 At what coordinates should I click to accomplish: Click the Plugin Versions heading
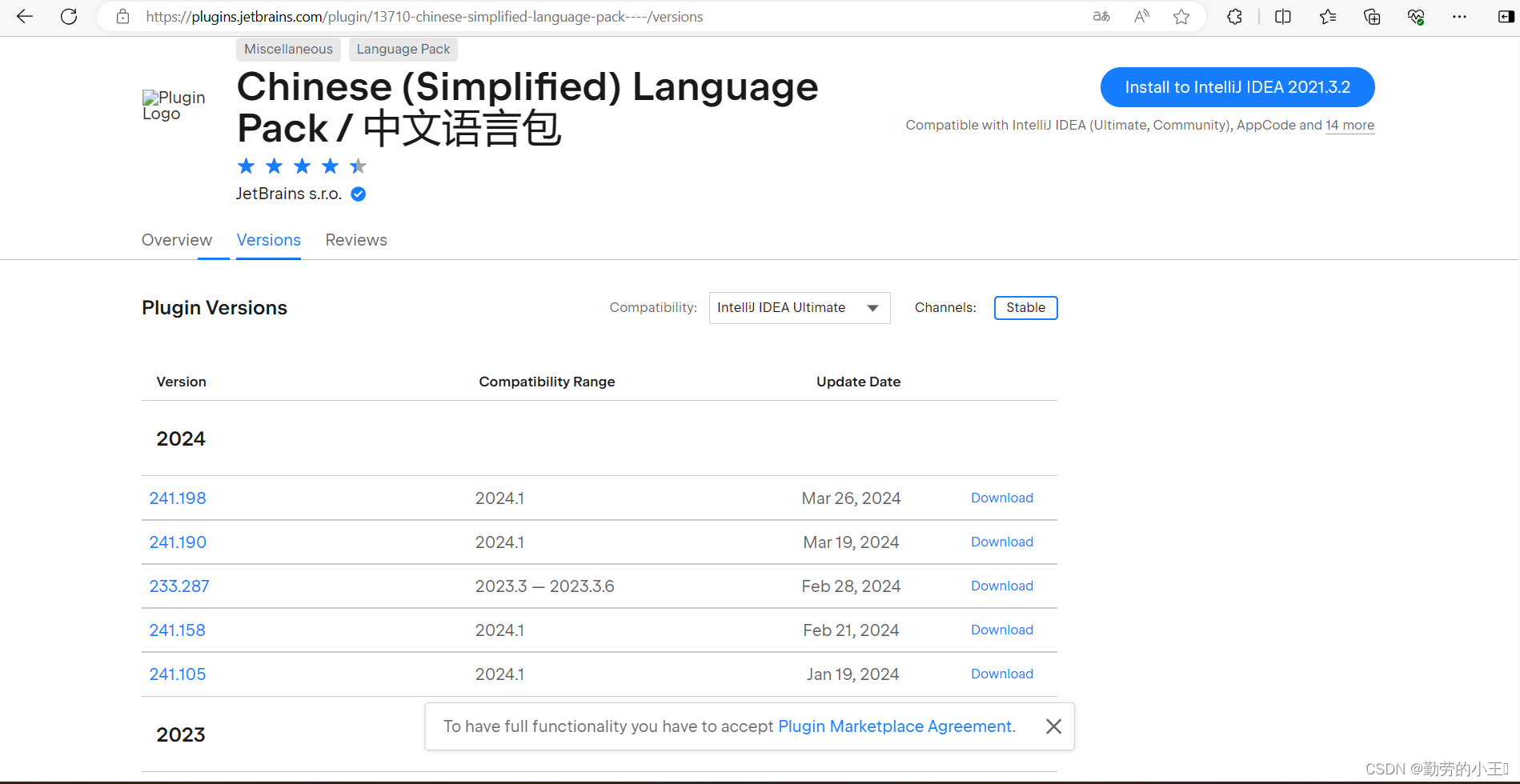[215, 308]
